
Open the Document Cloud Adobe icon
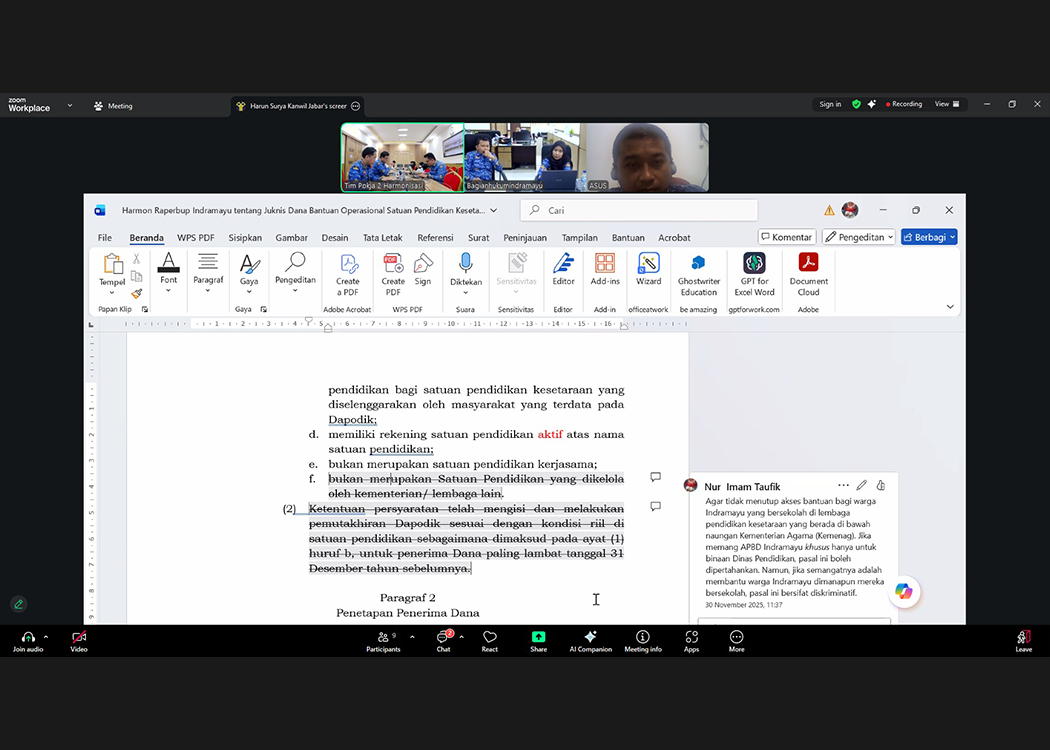tap(808, 264)
